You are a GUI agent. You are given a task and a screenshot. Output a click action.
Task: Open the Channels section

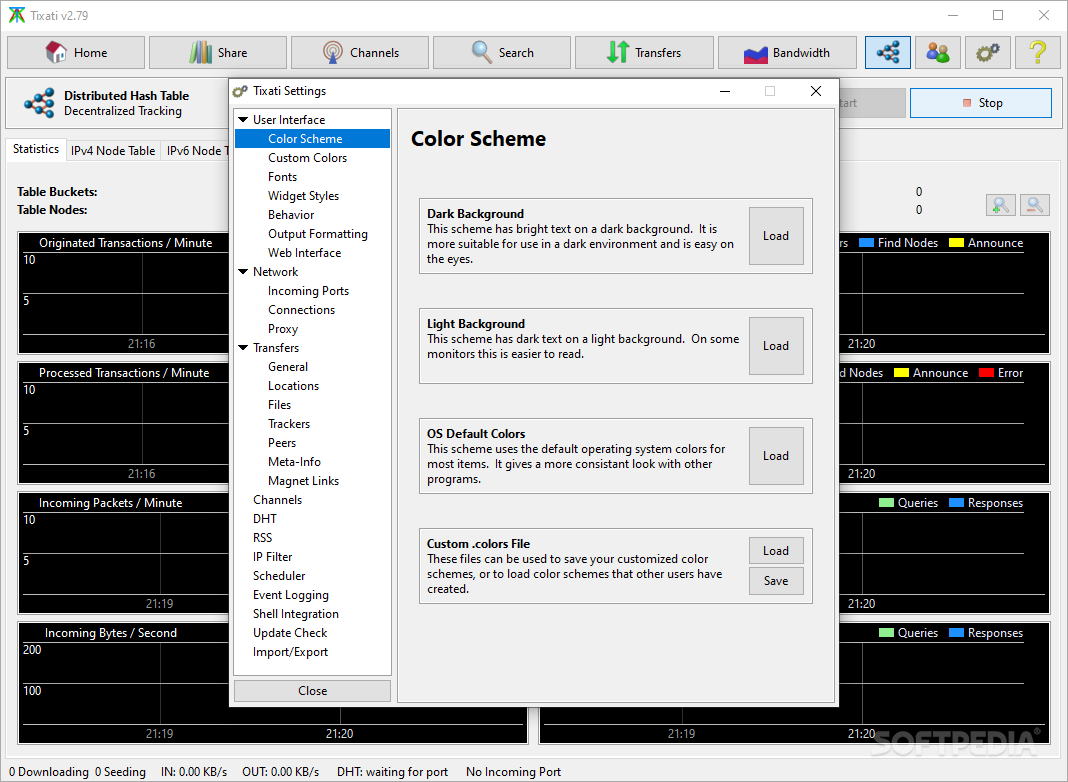pos(360,52)
